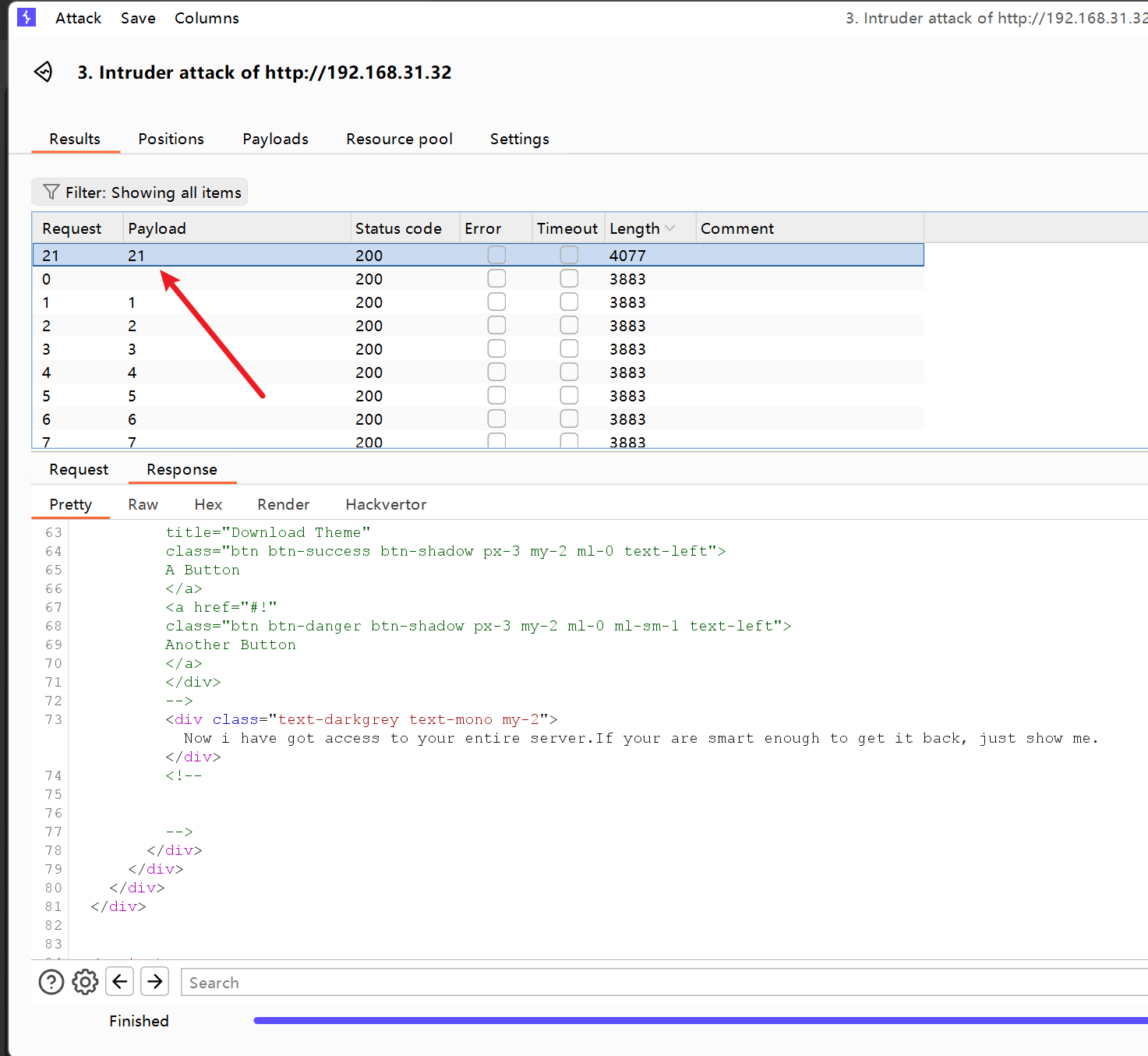This screenshot has width=1148, height=1056.
Task: Go to previous search match arrow
Action: 120,981
